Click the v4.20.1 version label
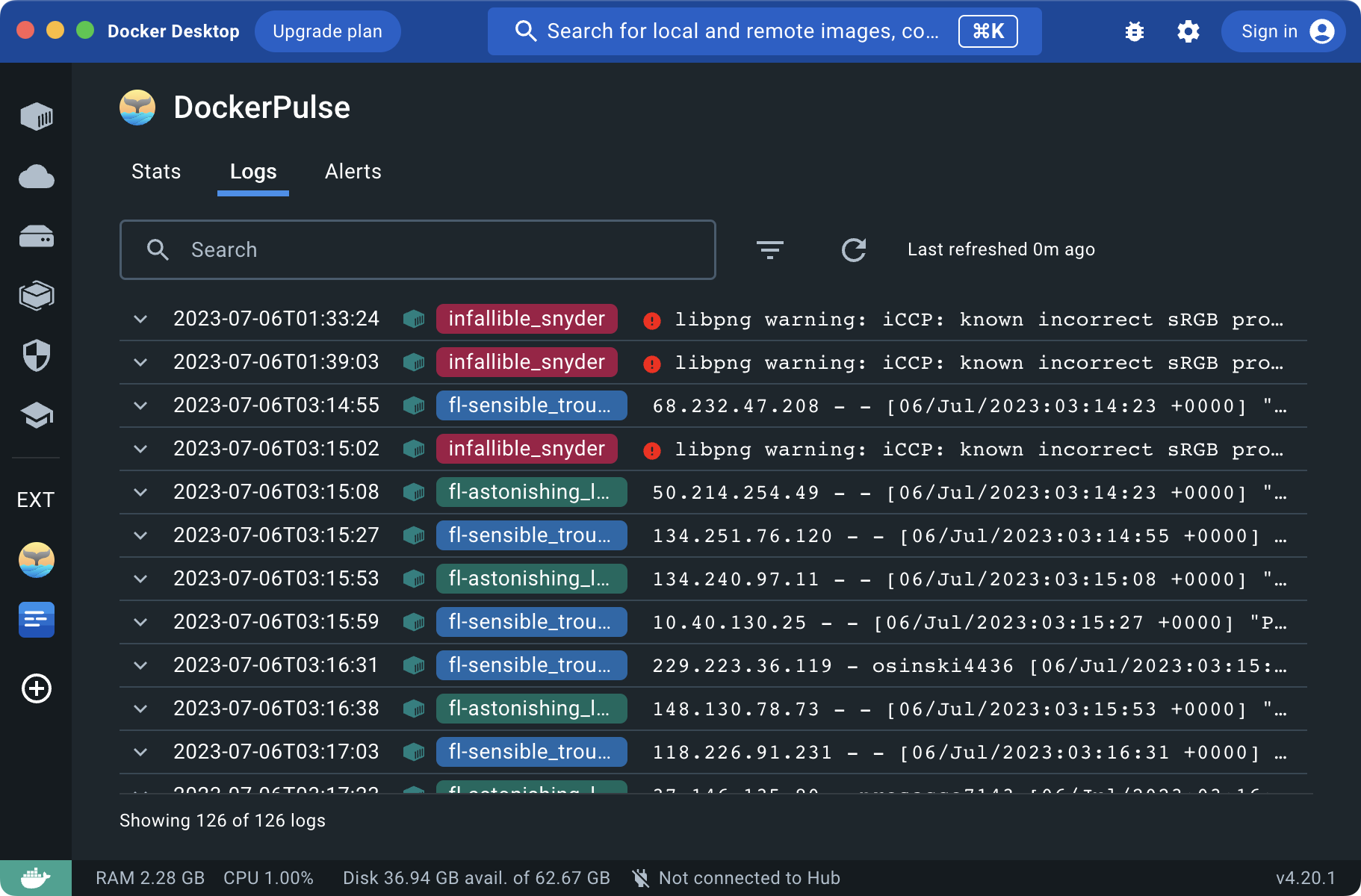Screen dimensions: 1361x896 click(x=1306, y=878)
